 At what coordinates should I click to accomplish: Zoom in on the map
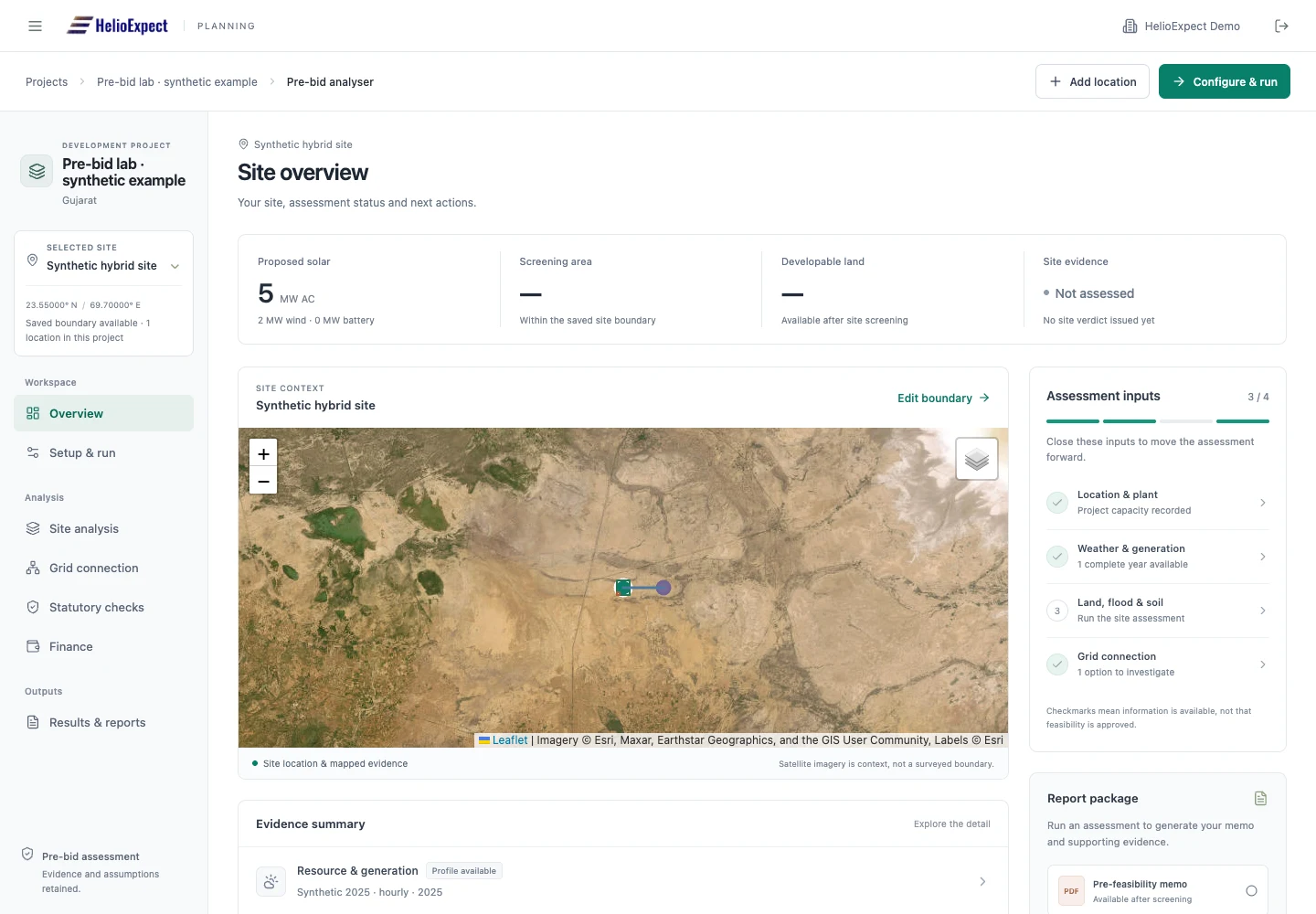(x=263, y=454)
